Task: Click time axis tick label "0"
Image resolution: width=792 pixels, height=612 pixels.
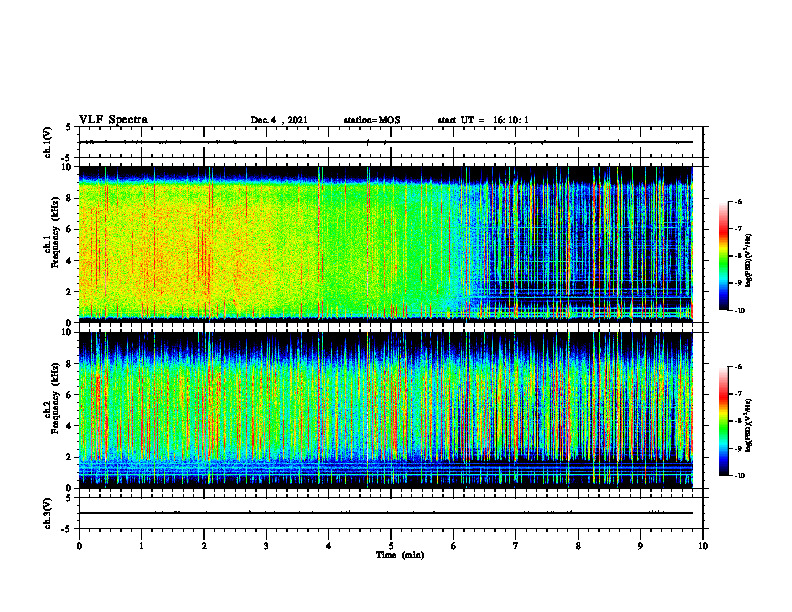Action: [79, 546]
